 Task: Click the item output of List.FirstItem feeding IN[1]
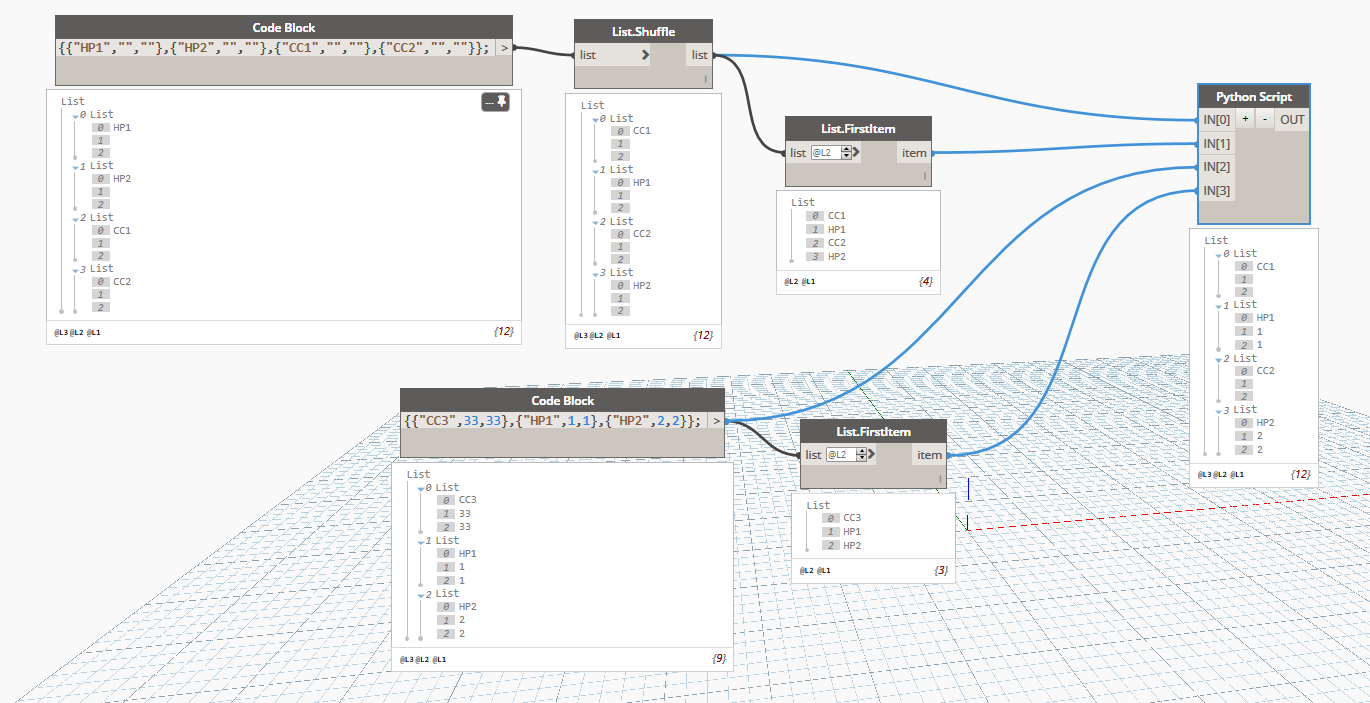tap(915, 153)
